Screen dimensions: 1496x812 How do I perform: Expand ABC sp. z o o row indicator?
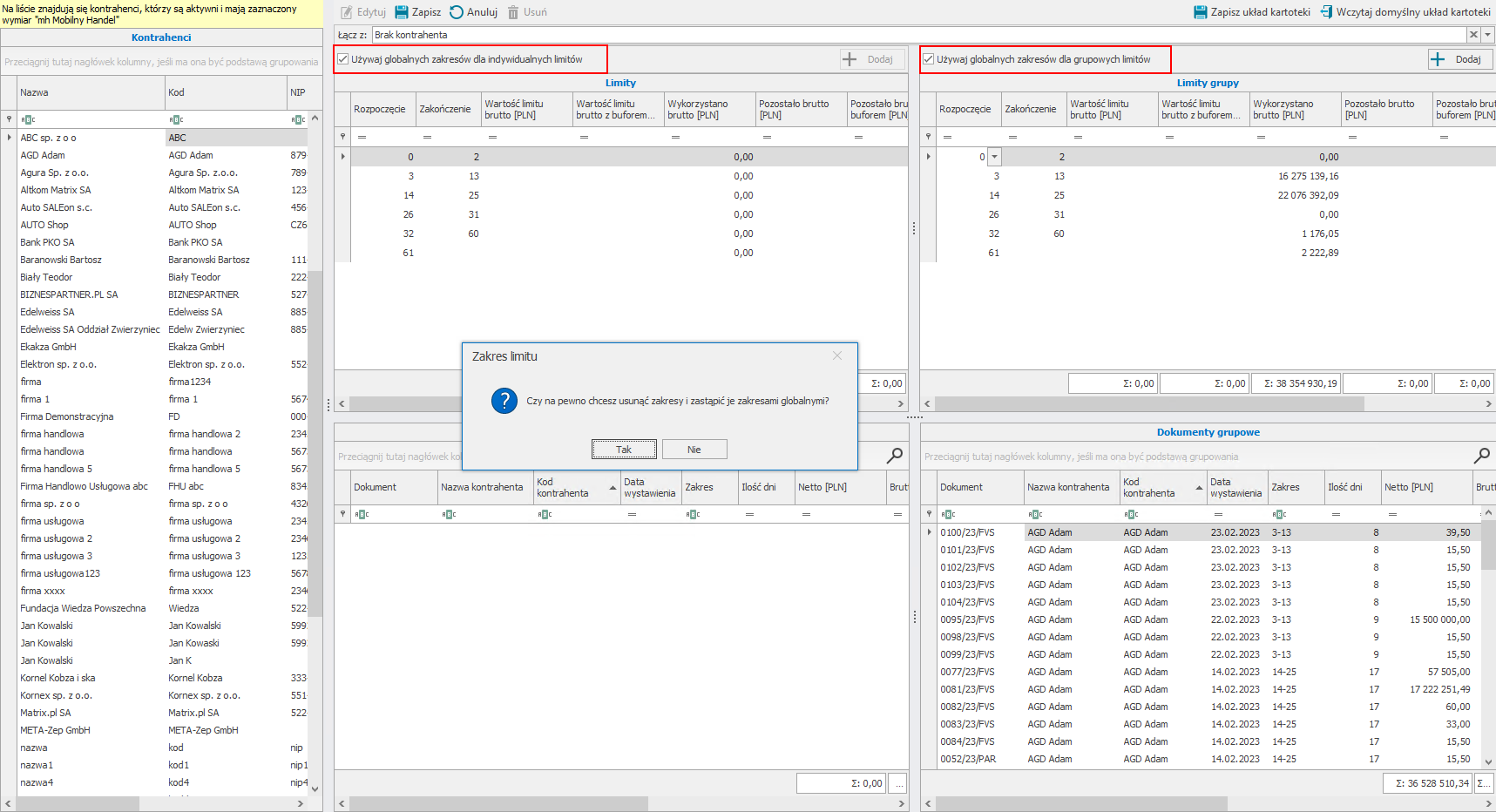pos(10,138)
